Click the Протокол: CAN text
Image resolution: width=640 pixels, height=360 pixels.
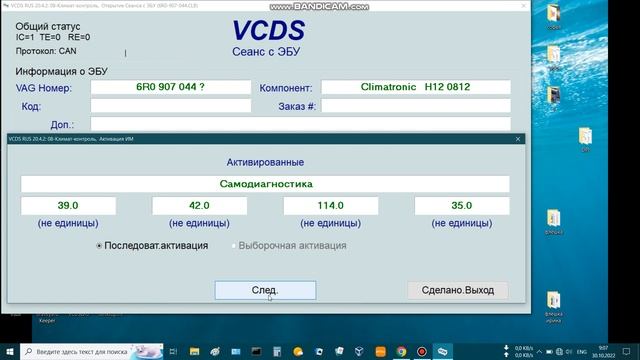46,51
